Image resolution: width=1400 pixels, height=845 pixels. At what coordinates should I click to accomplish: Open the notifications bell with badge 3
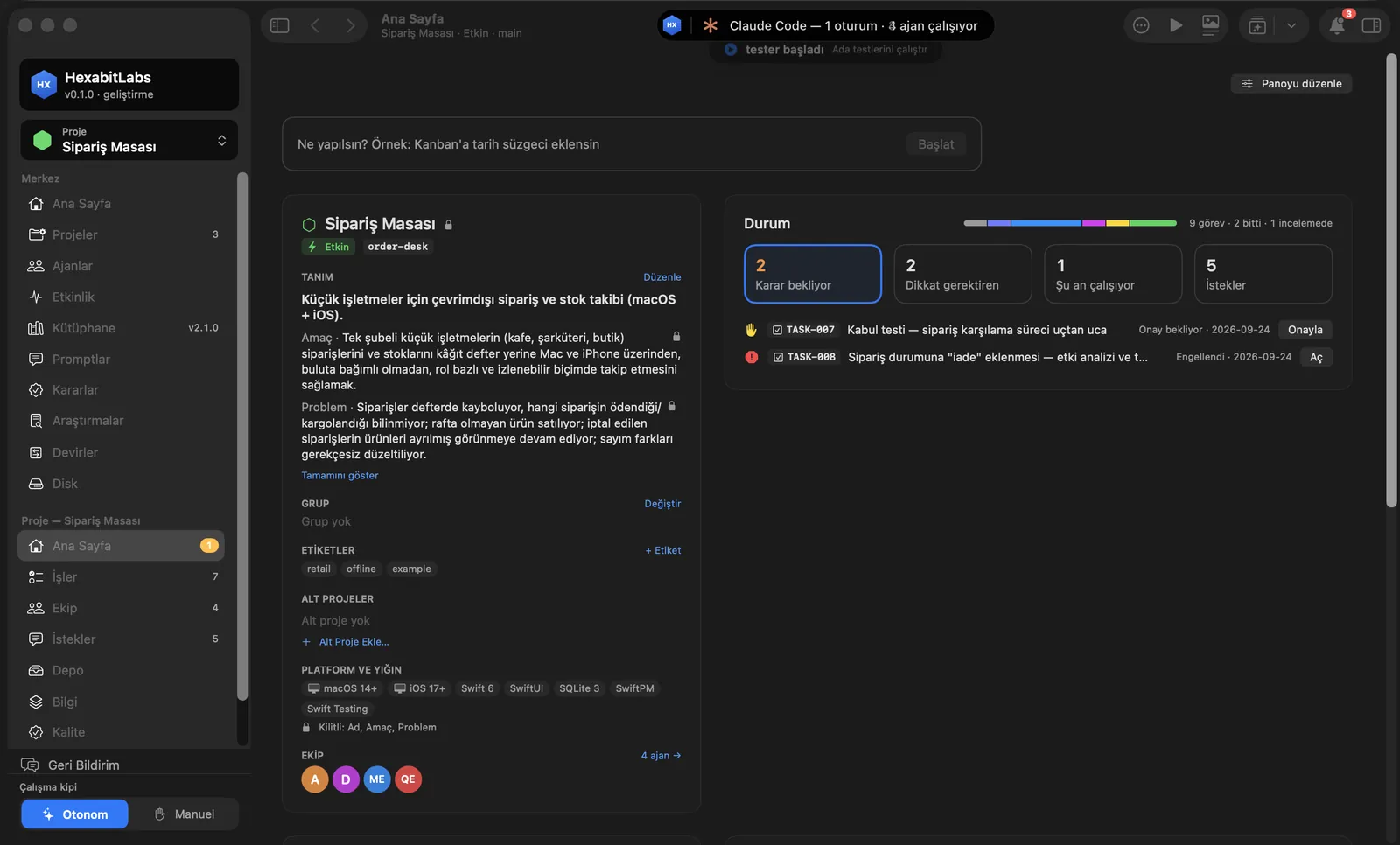1337,26
